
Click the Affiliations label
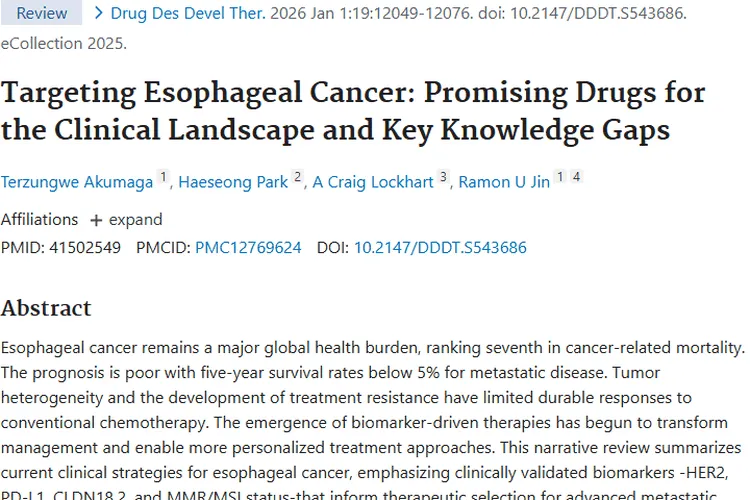tap(39, 220)
